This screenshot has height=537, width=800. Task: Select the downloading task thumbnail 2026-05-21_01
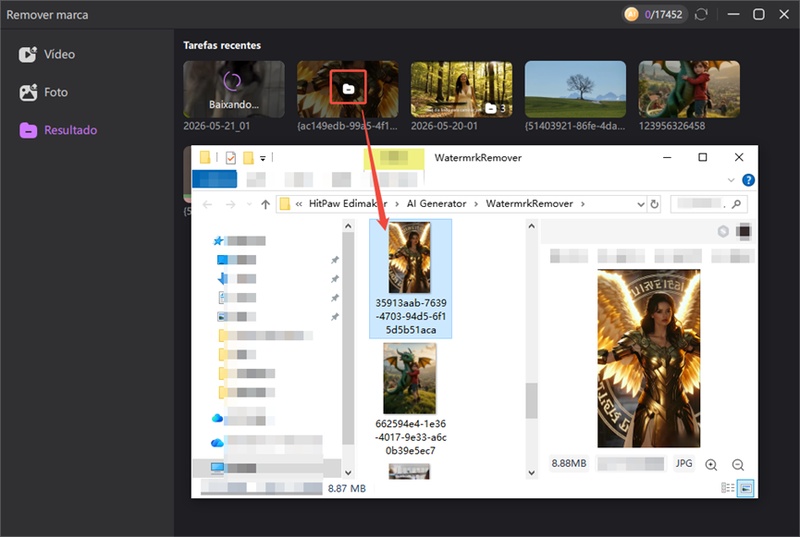pyautogui.click(x=234, y=89)
